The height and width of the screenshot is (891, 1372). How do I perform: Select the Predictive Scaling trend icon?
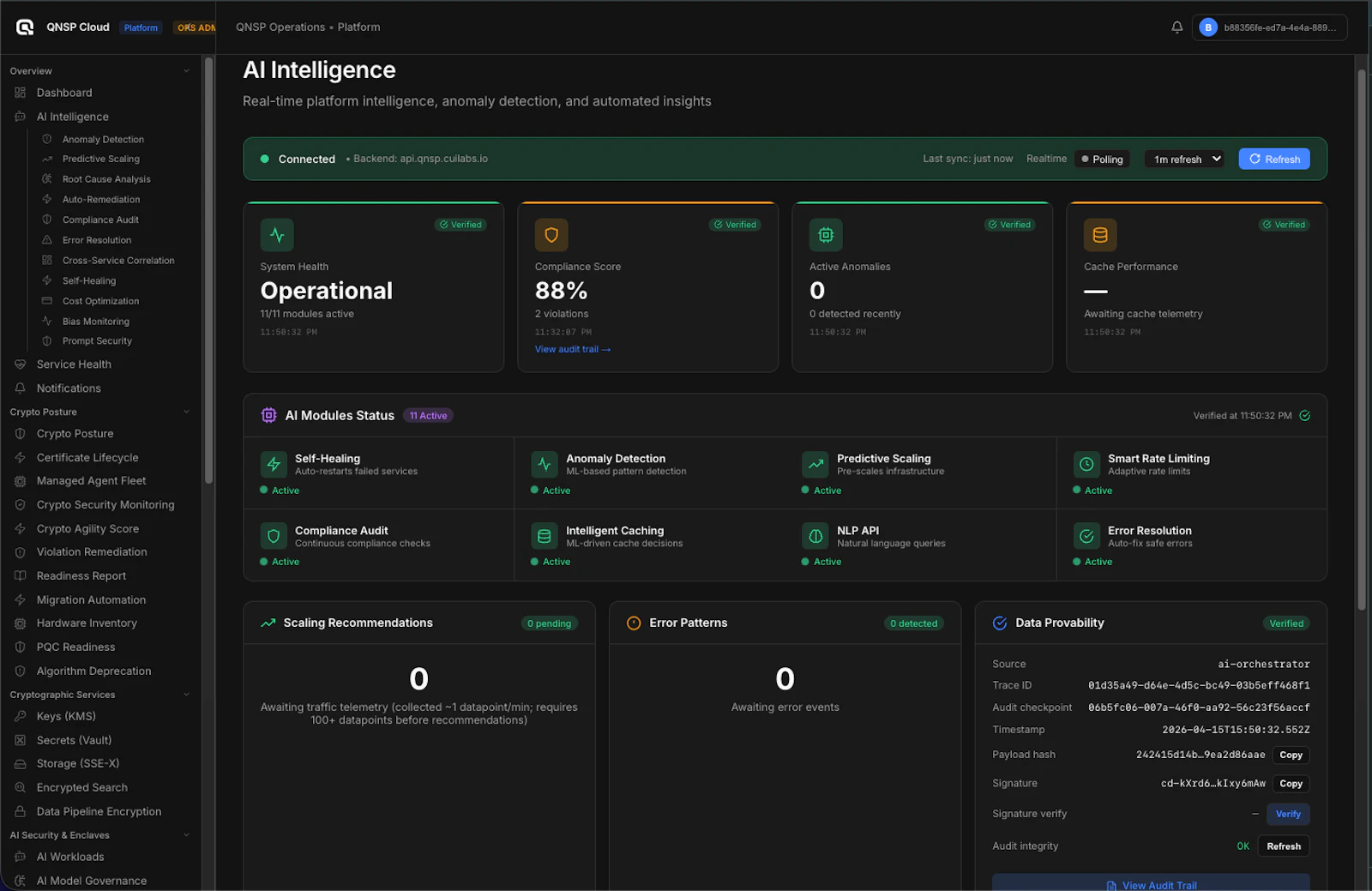point(815,464)
